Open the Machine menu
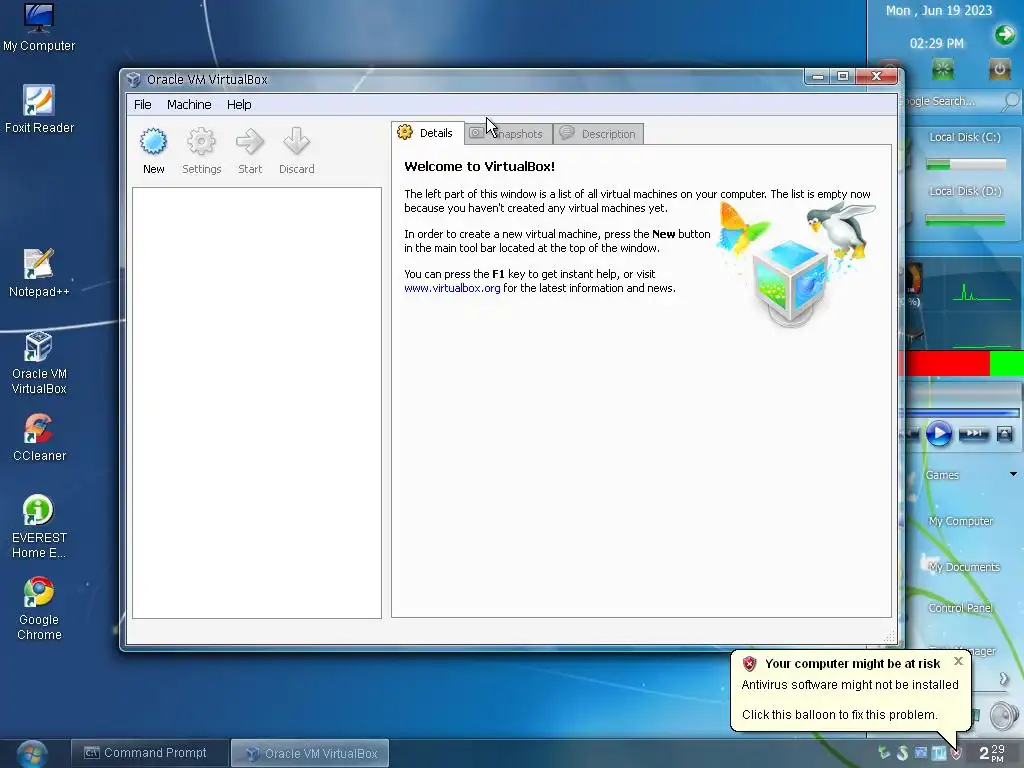The width and height of the screenshot is (1024, 768). coord(189,104)
